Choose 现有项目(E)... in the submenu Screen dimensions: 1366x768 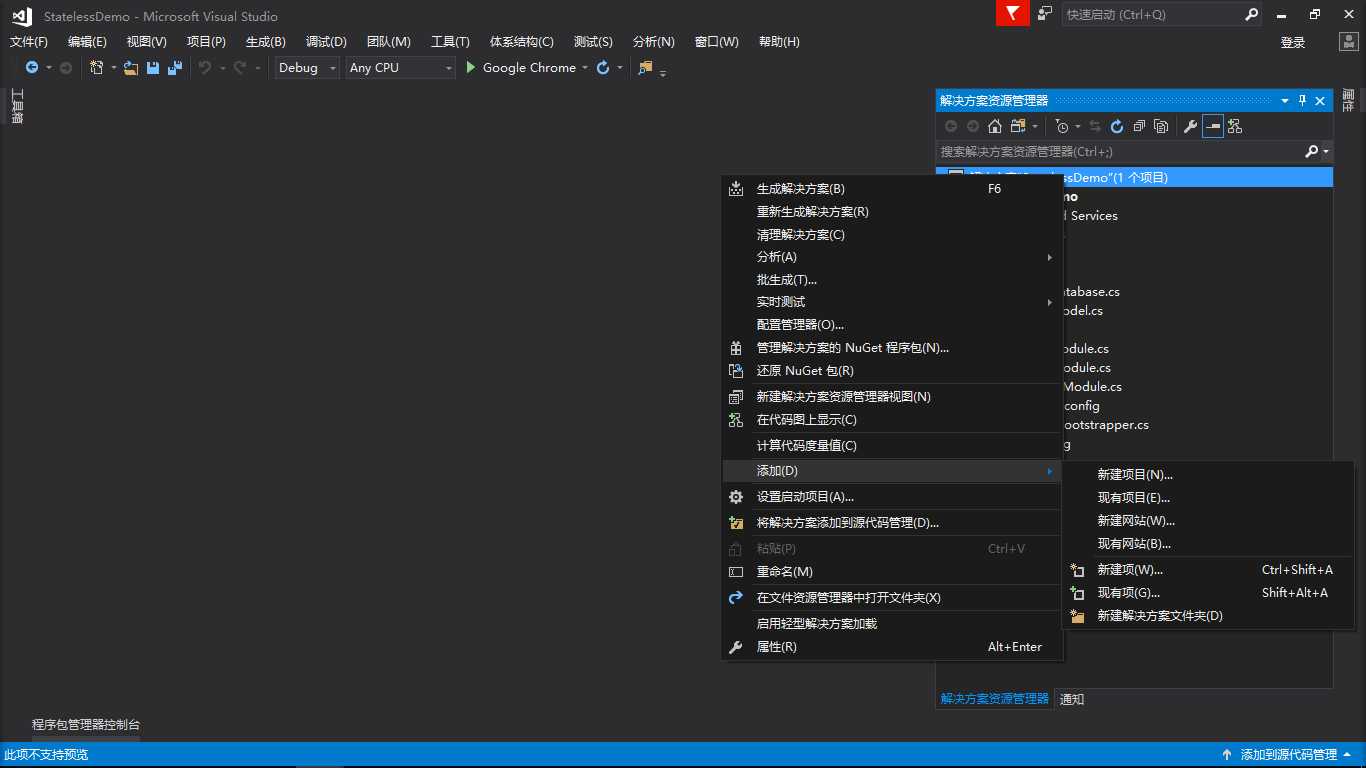[1208, 498]
